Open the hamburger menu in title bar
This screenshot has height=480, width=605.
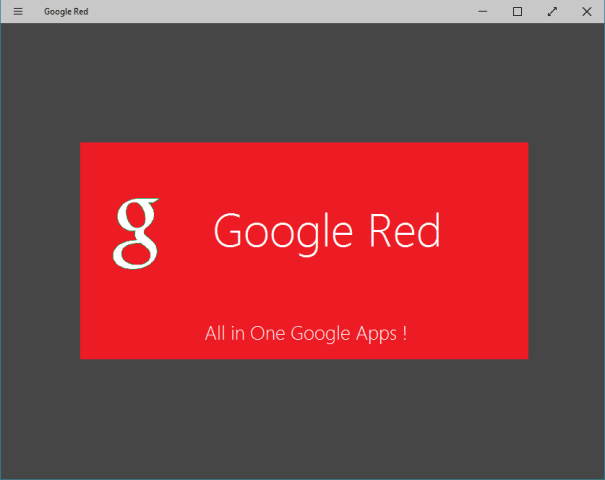pyautogui.click(x=18, y=12)
